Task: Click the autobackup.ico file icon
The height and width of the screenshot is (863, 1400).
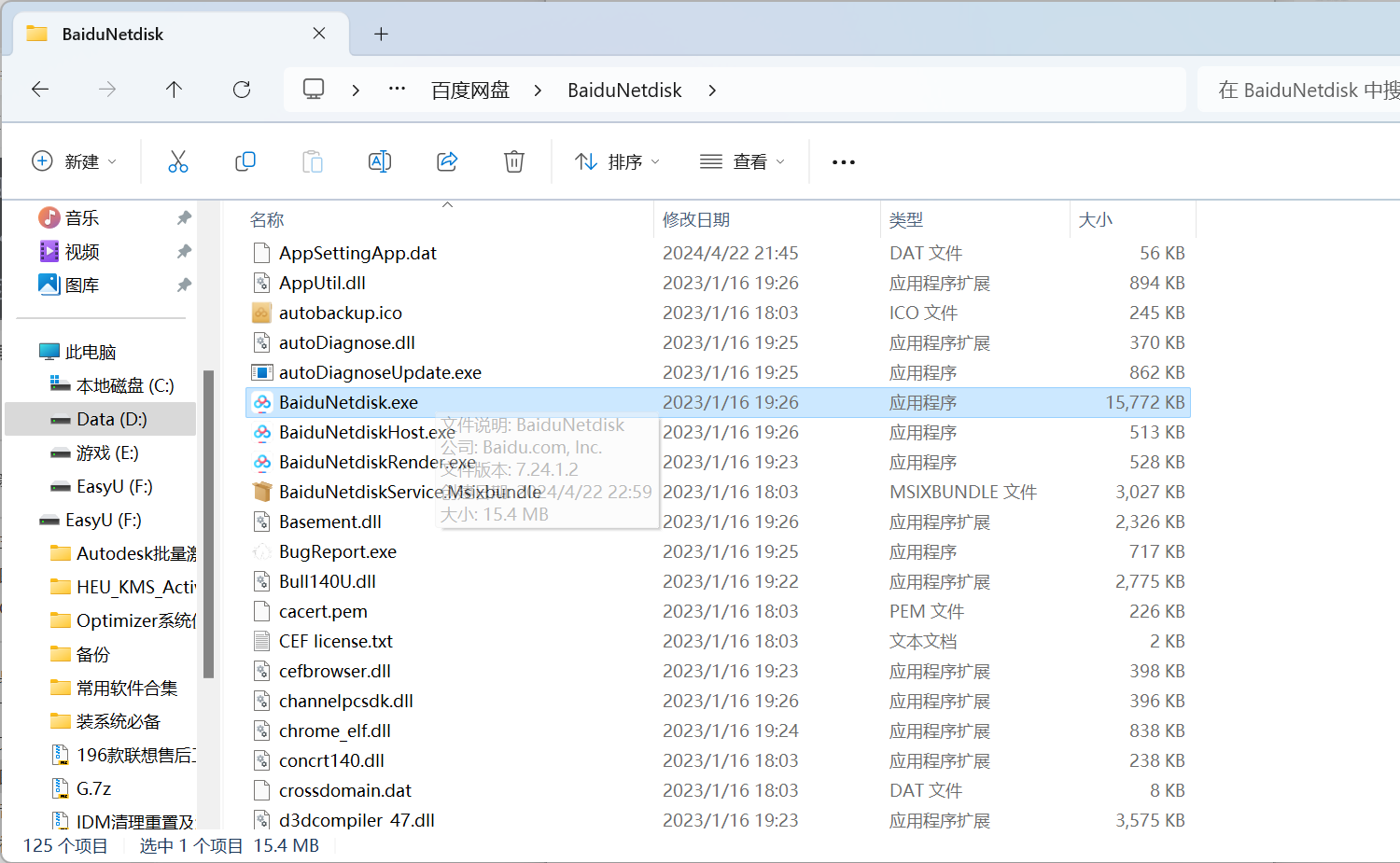Action: pyautogui.click(x=262, y=313)
